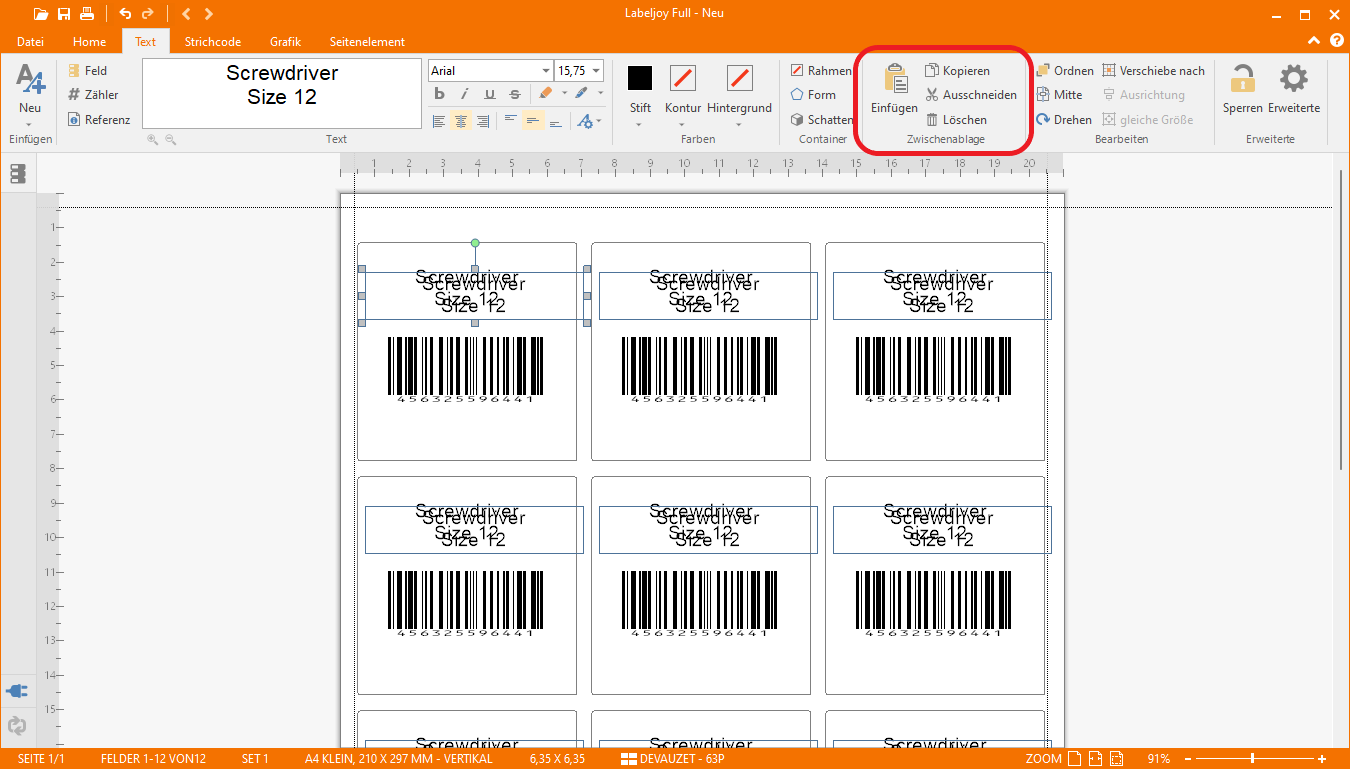Paste with the Einfügen clipboard button
1350x769 pixels.
pyautogui.click(x=894, y=90)
